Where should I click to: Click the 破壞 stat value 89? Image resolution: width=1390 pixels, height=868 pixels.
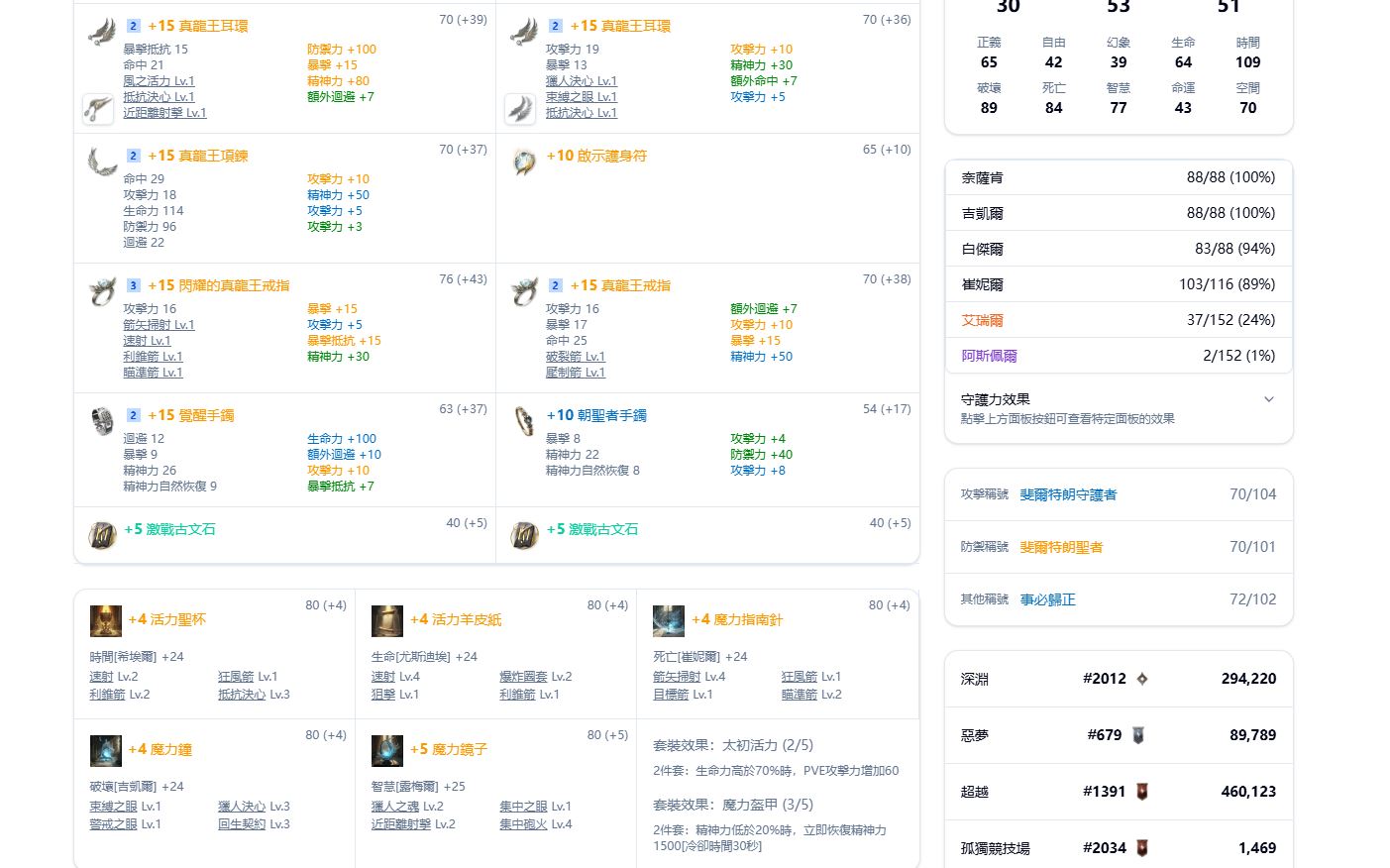coord(989,108)
